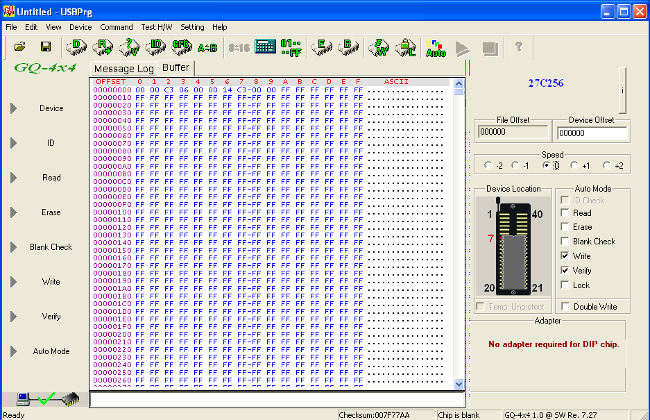Viewport: 650px width, 420px height.
Task: Click the arrow next to Verify
Action: pos(14,316)
